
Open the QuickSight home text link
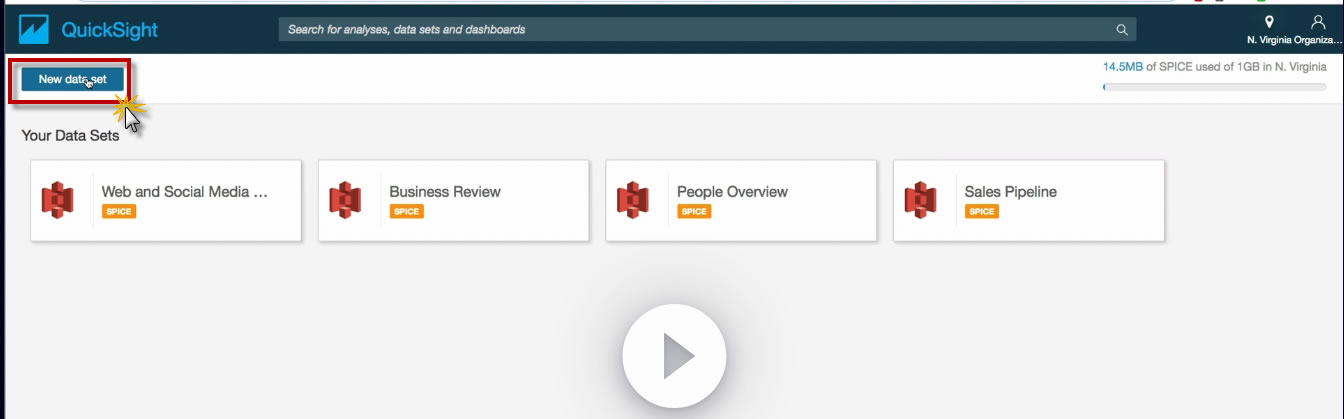(x=109, y=30)
